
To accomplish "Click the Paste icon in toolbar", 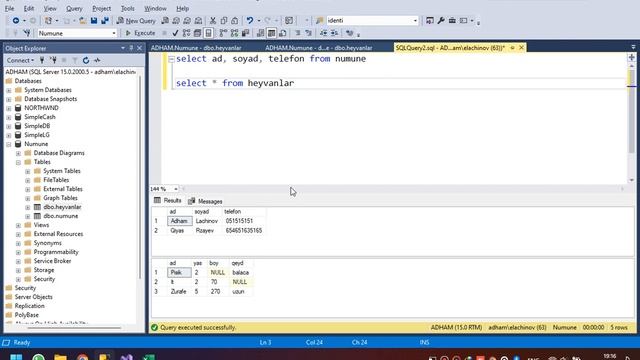I will pyautogui.click(x=235, y=20).
